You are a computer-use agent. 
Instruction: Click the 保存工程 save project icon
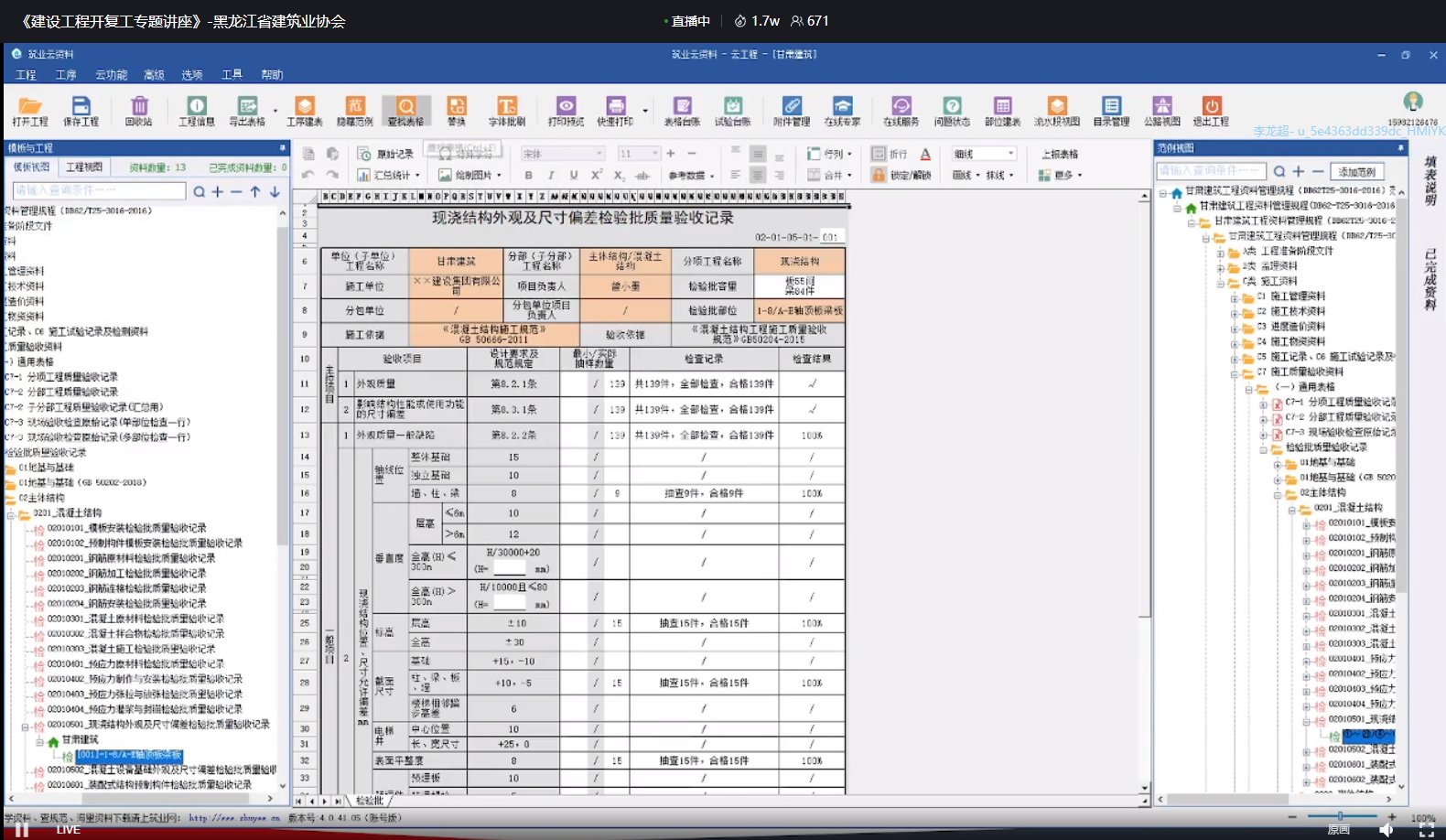tap(81, 111)
